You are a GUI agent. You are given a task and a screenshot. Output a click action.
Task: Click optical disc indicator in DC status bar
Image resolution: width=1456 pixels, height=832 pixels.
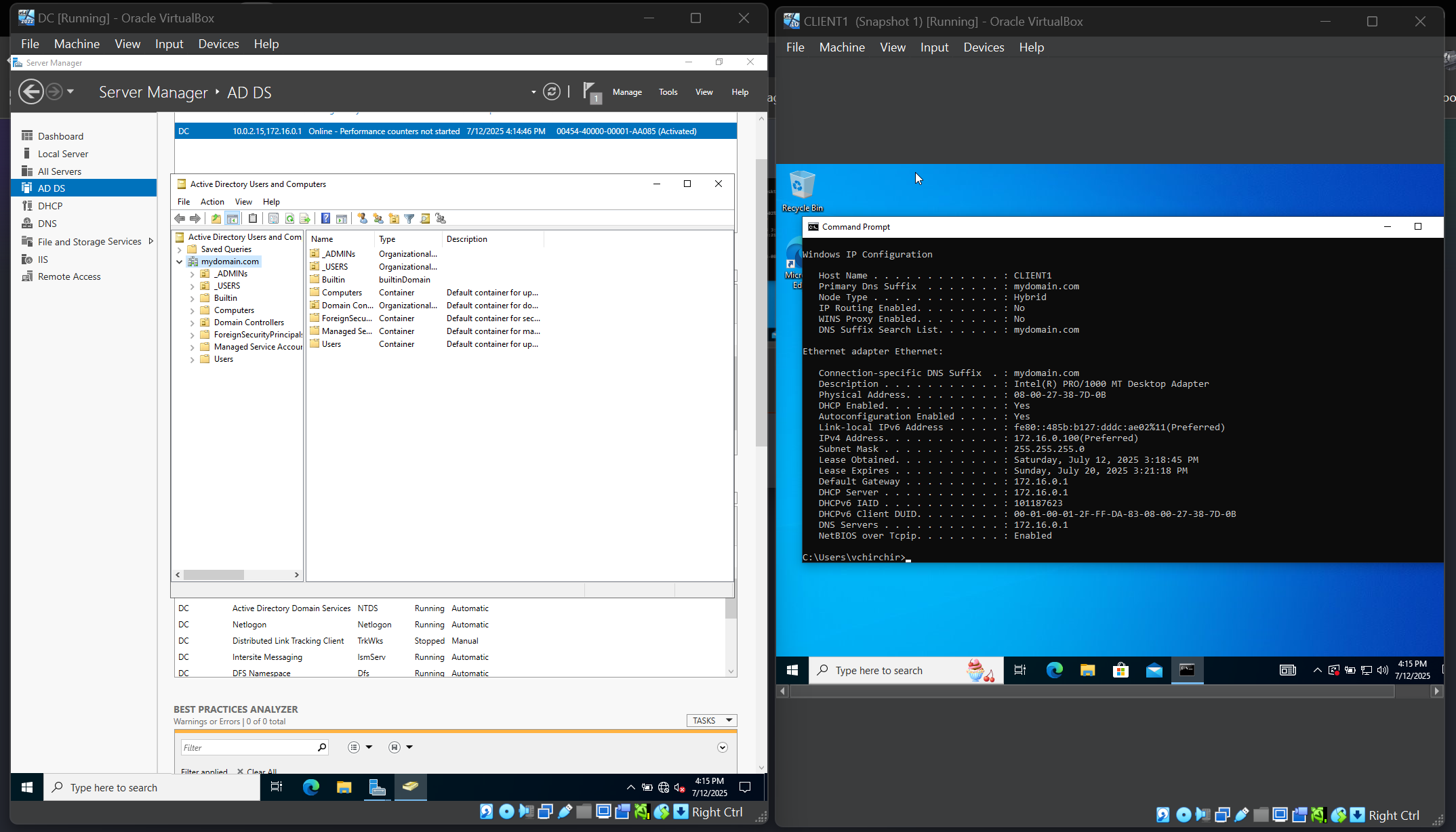click(x=506, y=812)
